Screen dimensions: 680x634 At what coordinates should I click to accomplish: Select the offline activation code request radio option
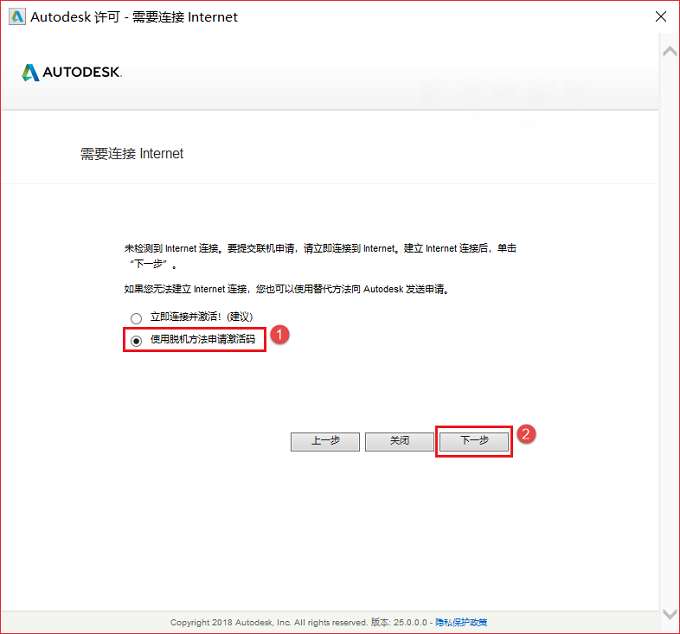click(136, 341)
